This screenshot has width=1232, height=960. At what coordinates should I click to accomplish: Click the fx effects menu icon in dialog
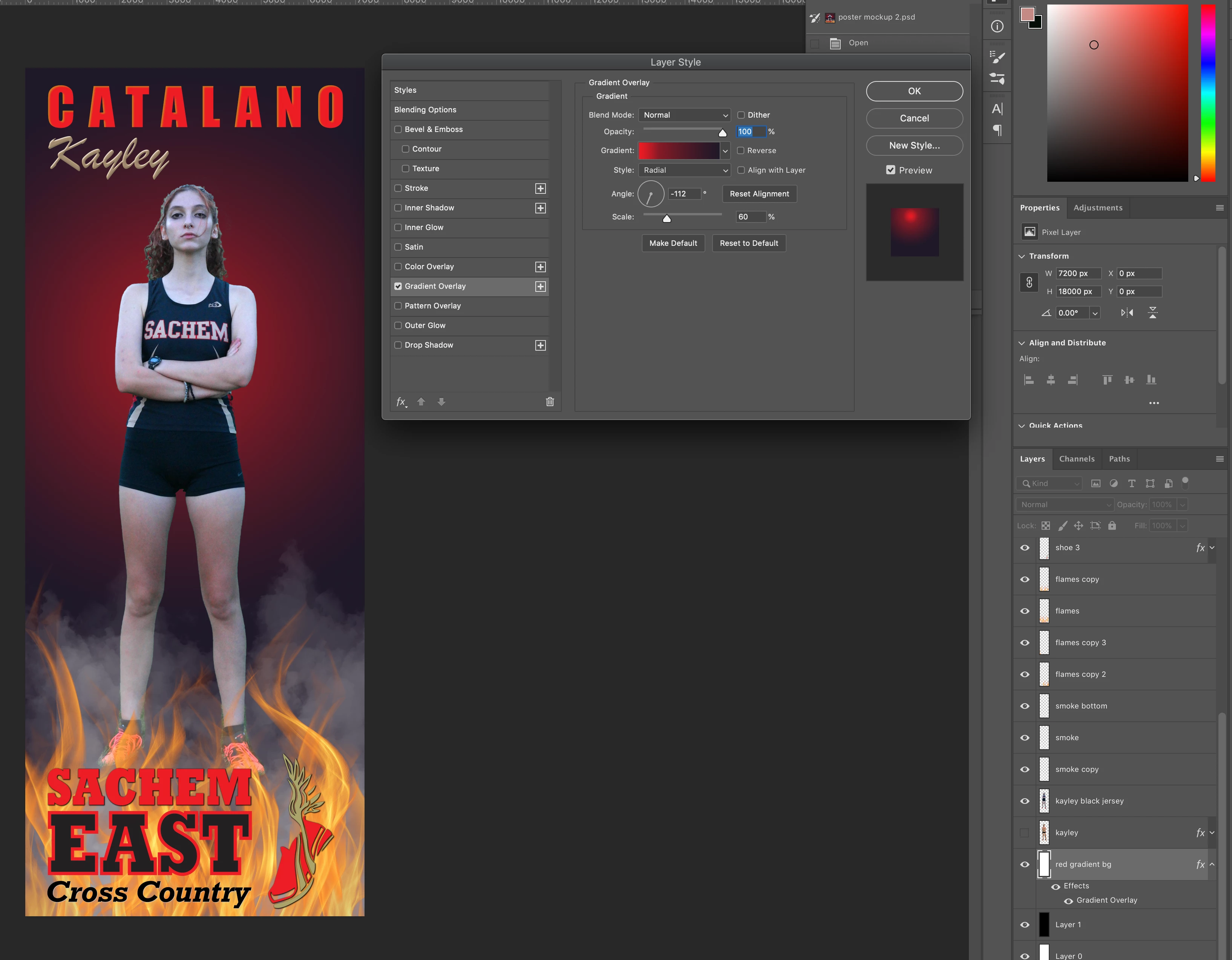(401, 402)
